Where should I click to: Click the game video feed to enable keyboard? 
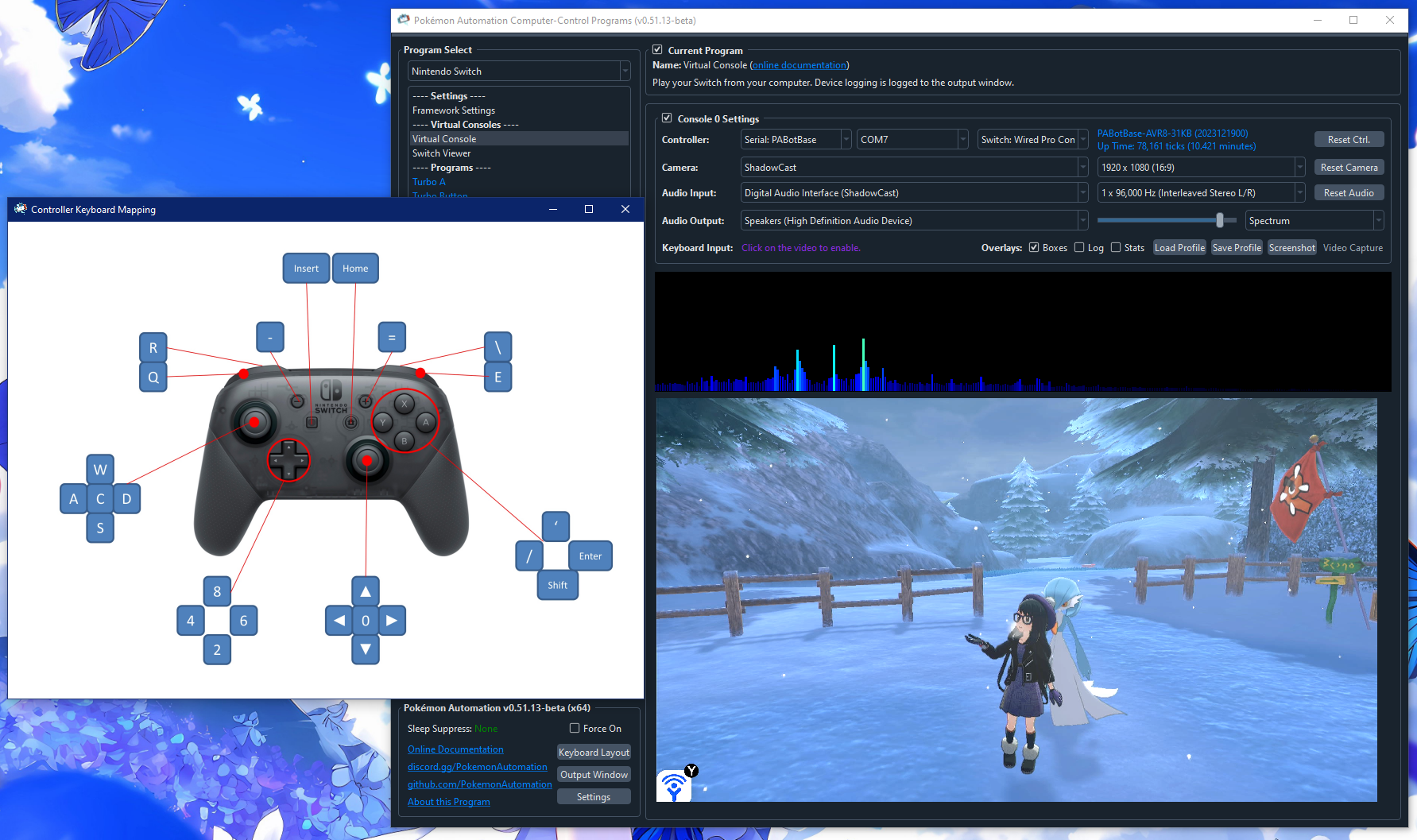[x=1016, y=600]
